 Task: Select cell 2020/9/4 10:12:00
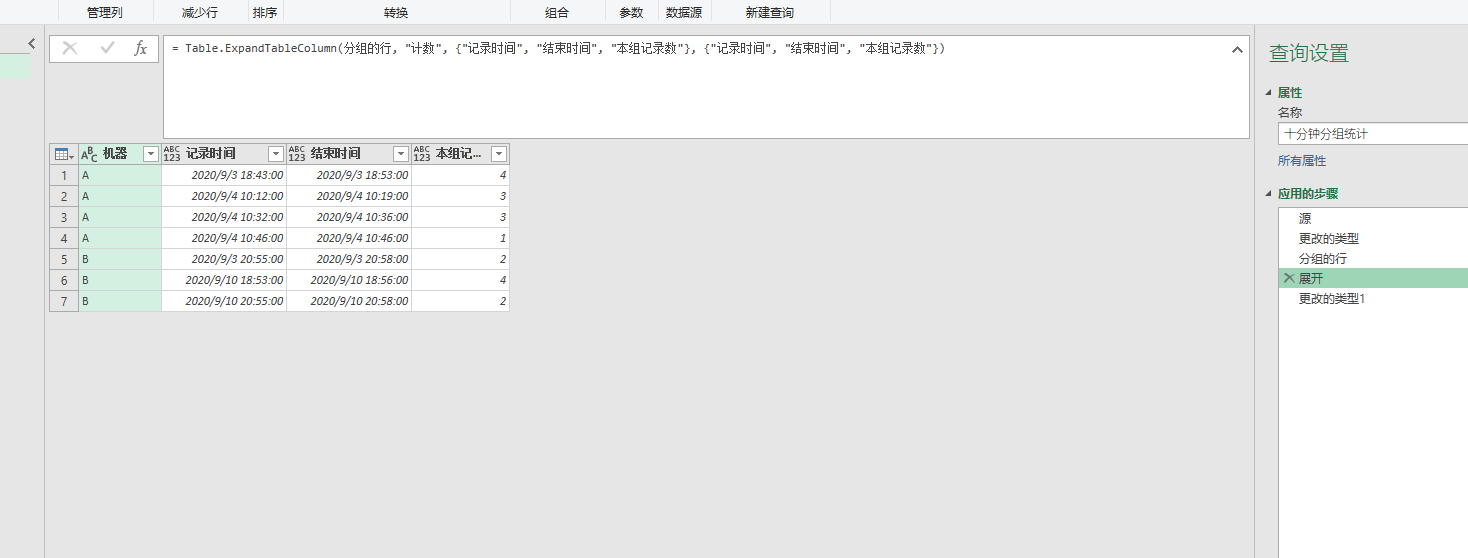coord(224,196)
